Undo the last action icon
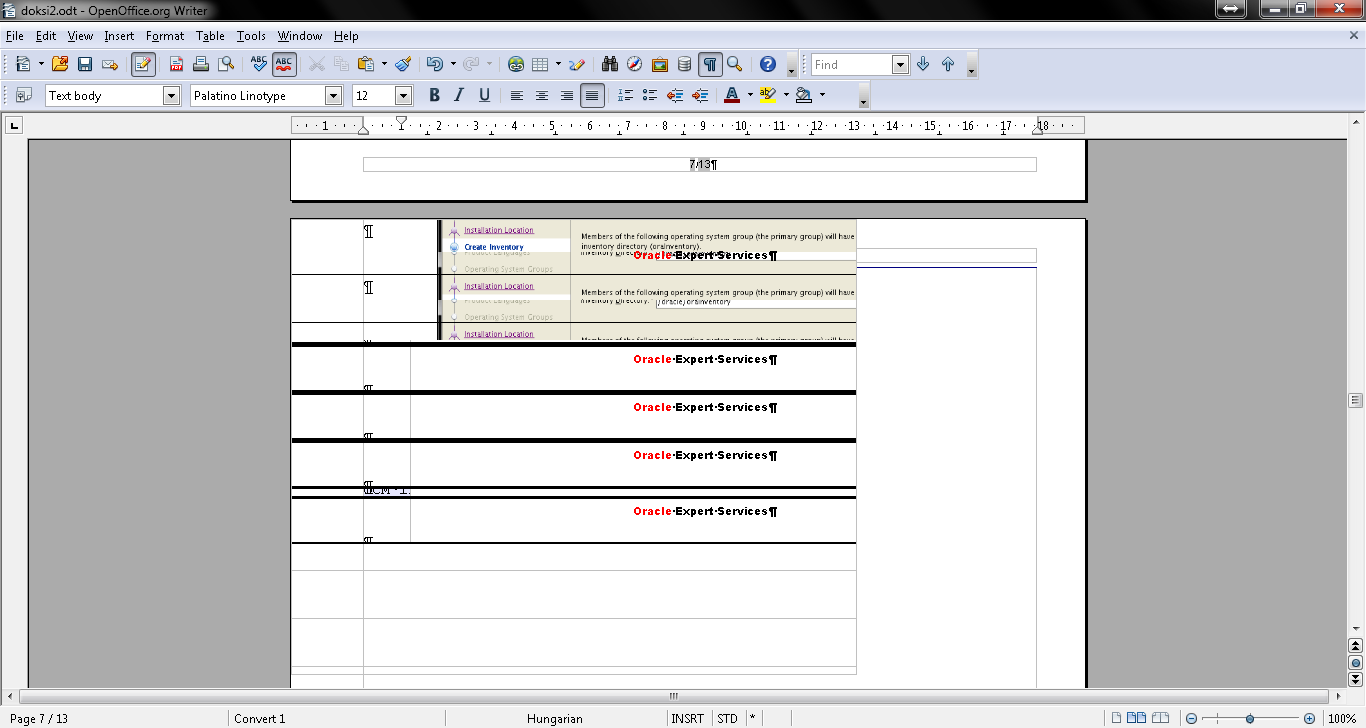1366x728 pixels. pyautogui.click(x=434, y=64)
